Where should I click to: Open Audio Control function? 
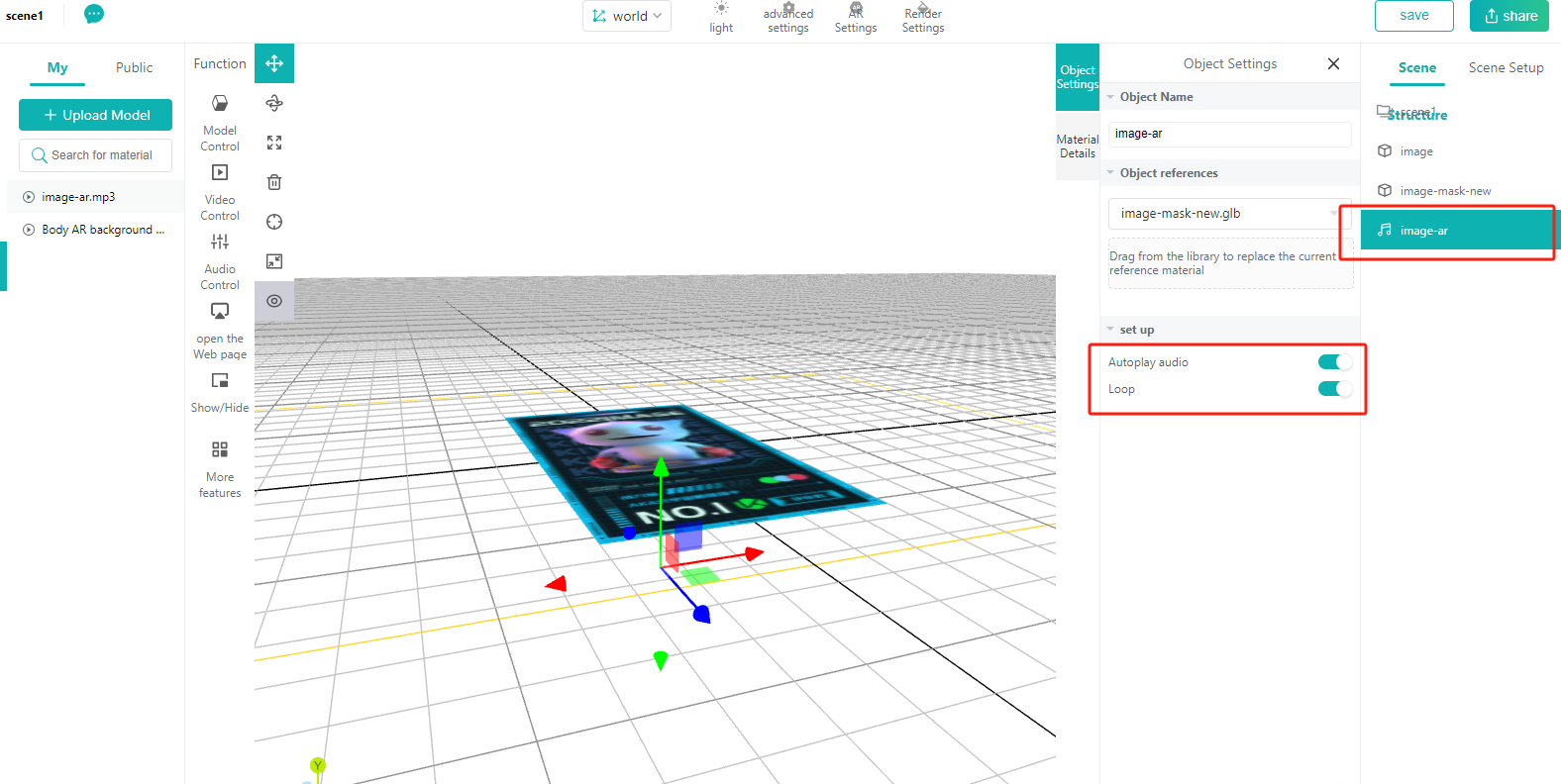220,261
